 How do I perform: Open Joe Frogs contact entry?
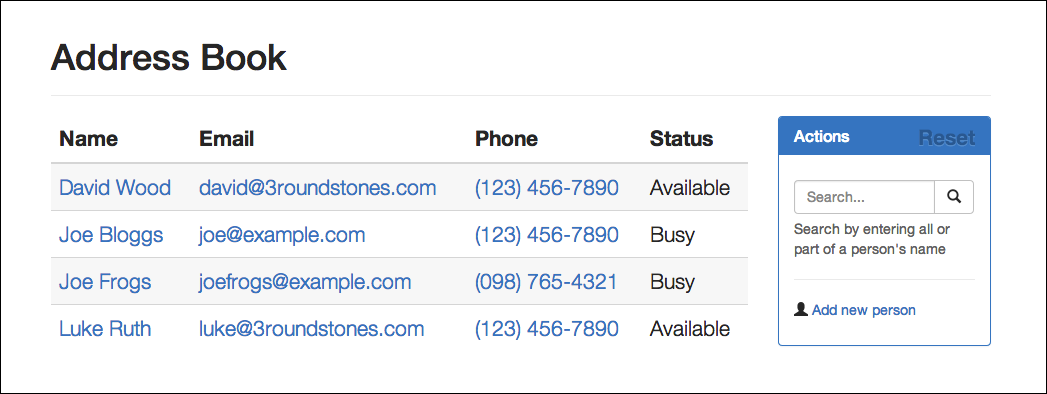coord(105,282)
